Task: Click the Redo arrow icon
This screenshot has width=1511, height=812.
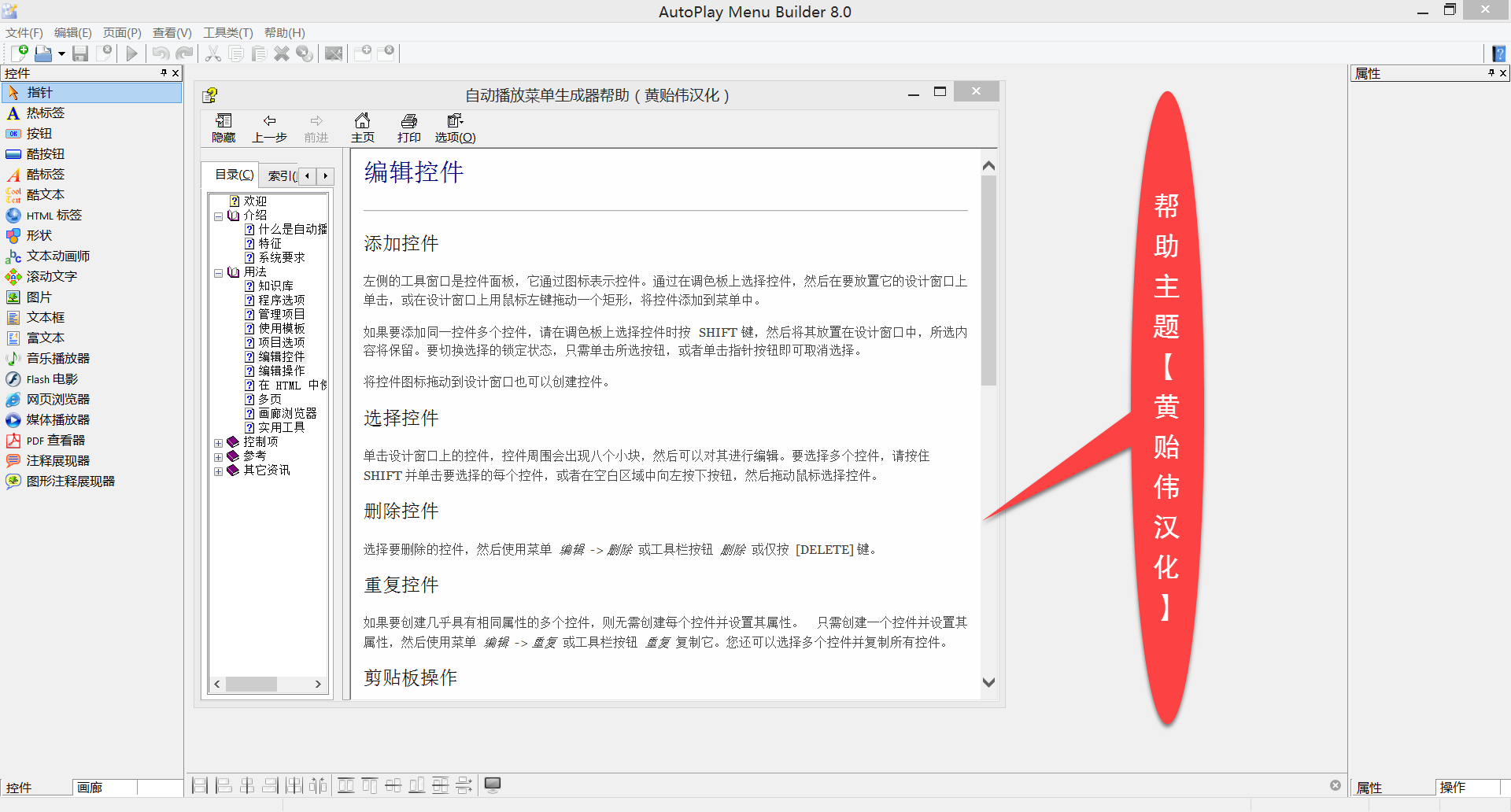Action: pos(184,54)
